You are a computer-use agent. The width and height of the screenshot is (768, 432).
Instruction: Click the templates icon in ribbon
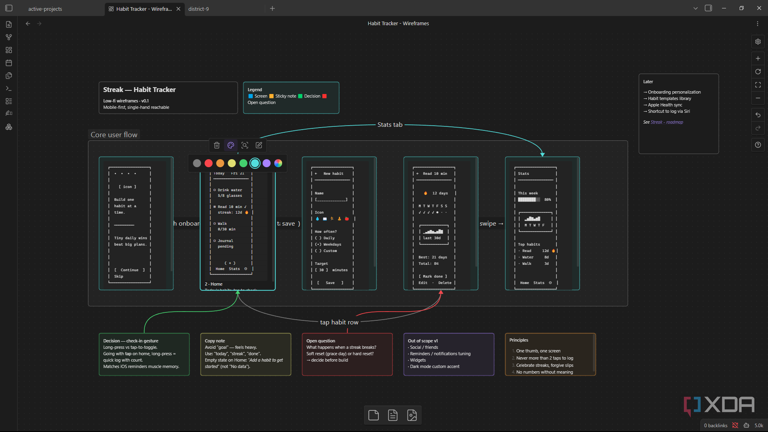[x=9, y=75]
